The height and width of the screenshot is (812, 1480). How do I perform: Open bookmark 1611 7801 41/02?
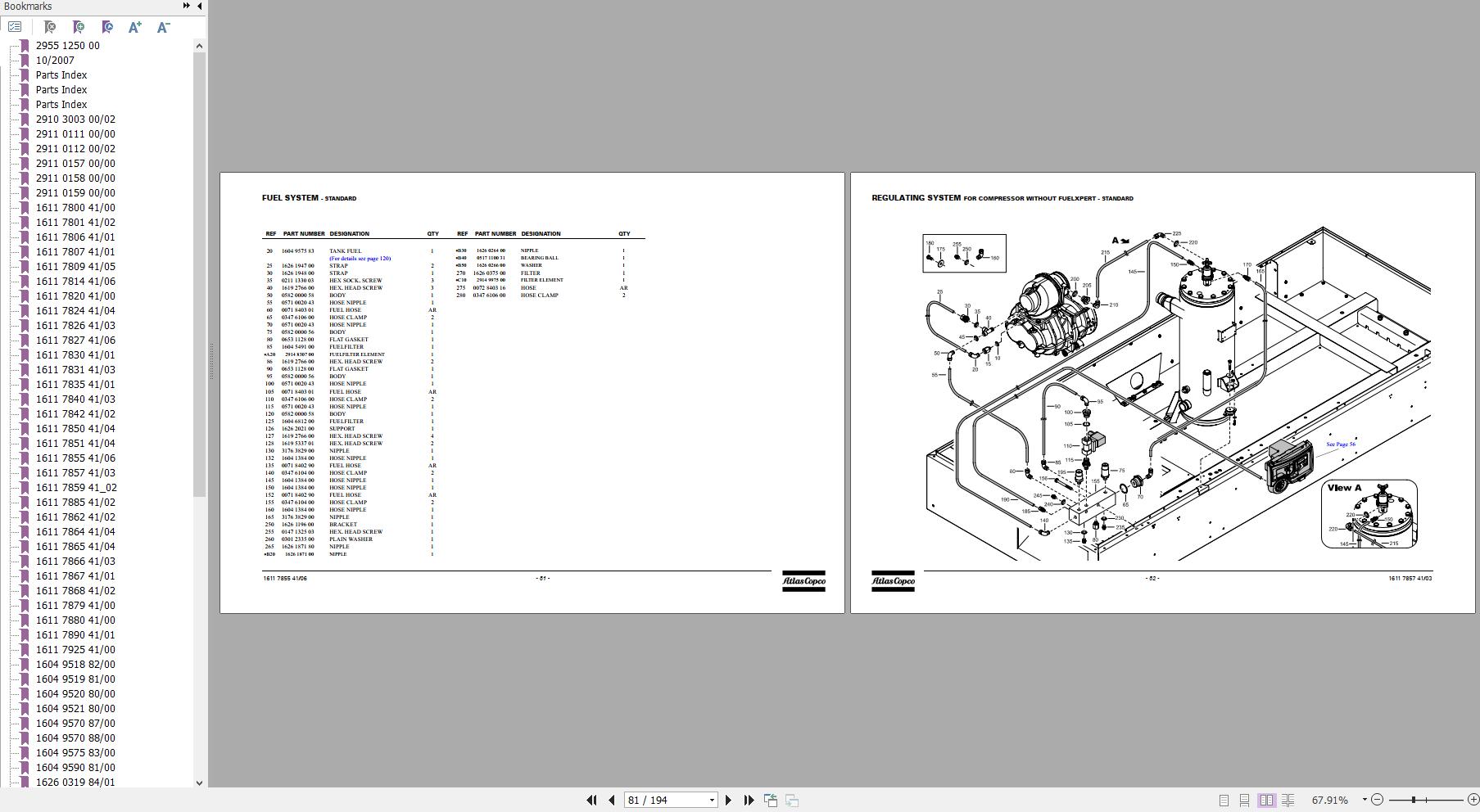pos(75,223)
